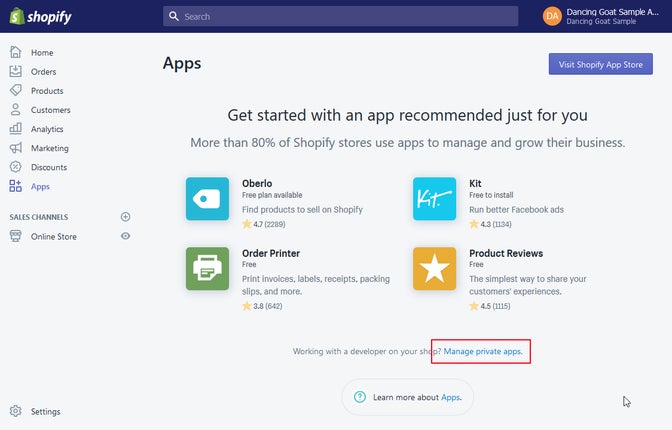This screenshot has width=672, height=430.
Task: Click the Apps grid icon
Action: point(15,186)
